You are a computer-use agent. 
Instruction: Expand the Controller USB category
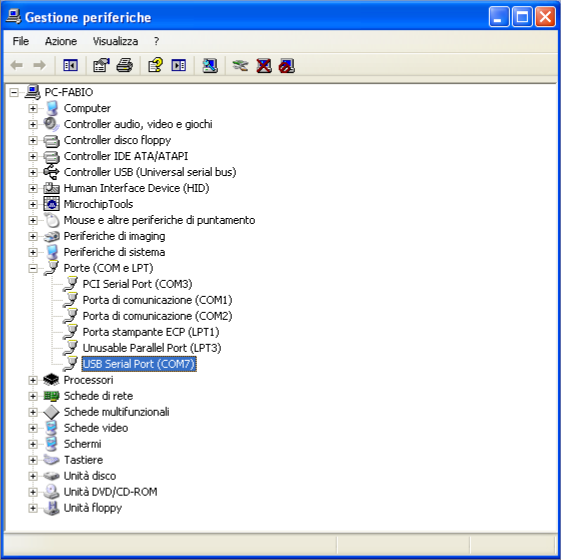coord(33,172)
